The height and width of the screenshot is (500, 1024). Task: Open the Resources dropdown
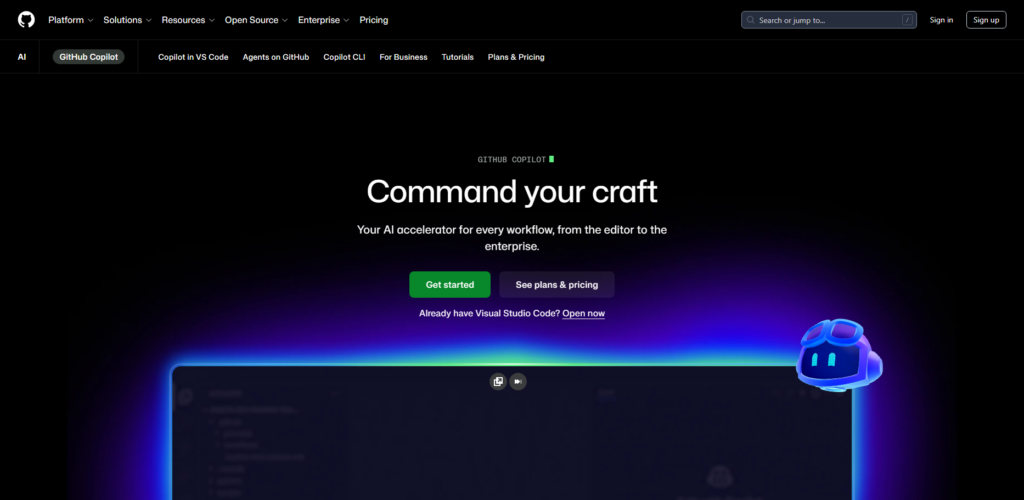[x=188, y=20]
